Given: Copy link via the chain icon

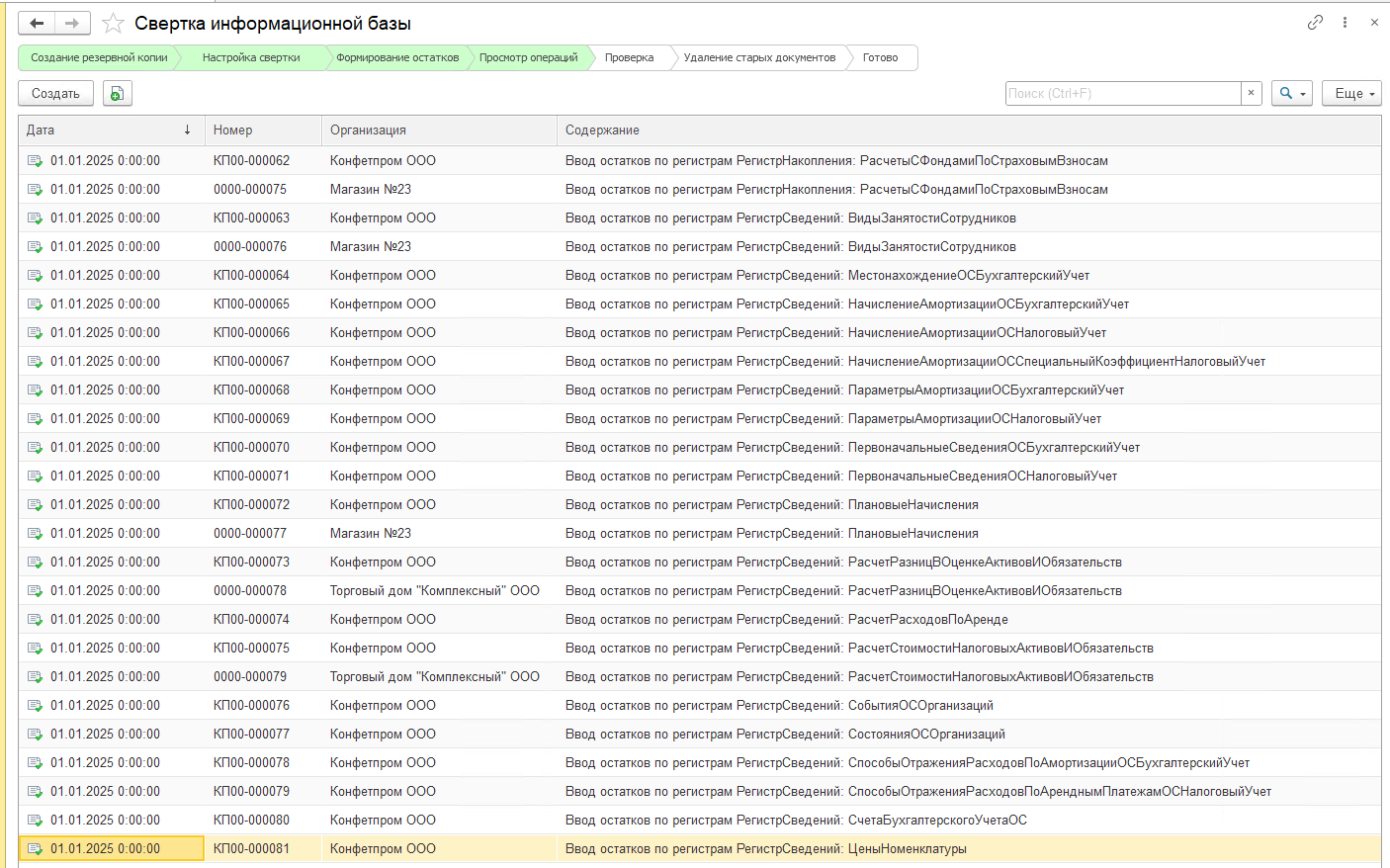Looking at the screenshot, I should (1315, 22).
